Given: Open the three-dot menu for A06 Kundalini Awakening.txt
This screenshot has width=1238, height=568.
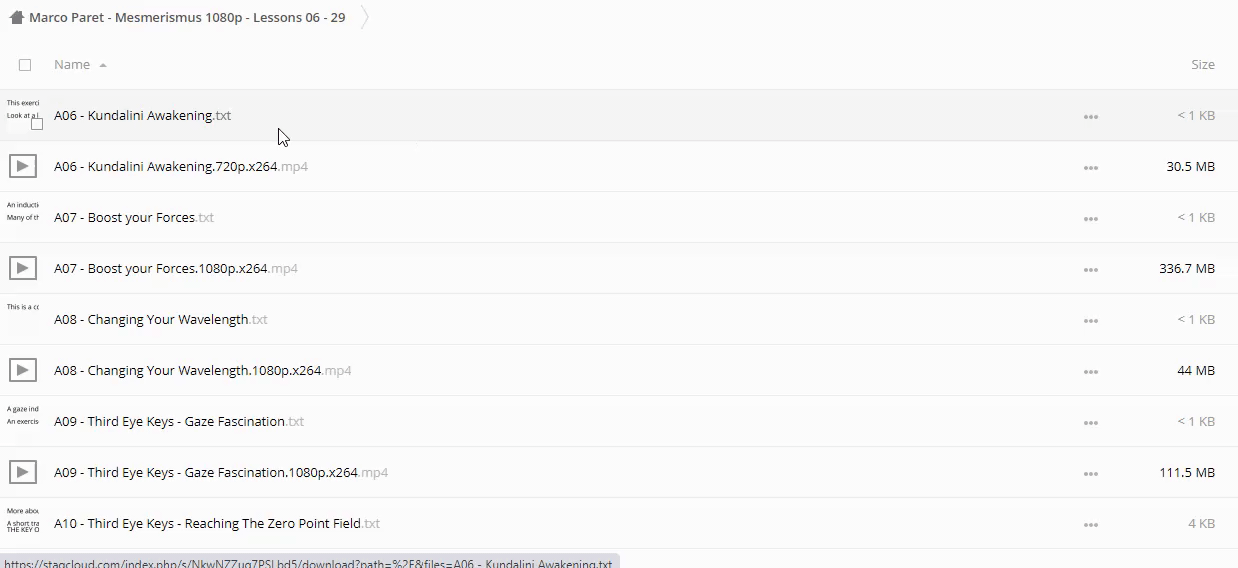Looking at the screenshot, I should click(x=1090, y=117).
